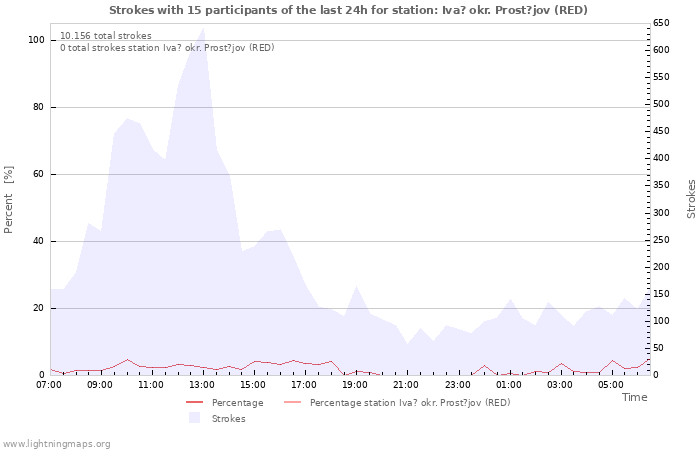Click the Percent [%] left axis title
700x450 pixels.
[x=9, y=199]
